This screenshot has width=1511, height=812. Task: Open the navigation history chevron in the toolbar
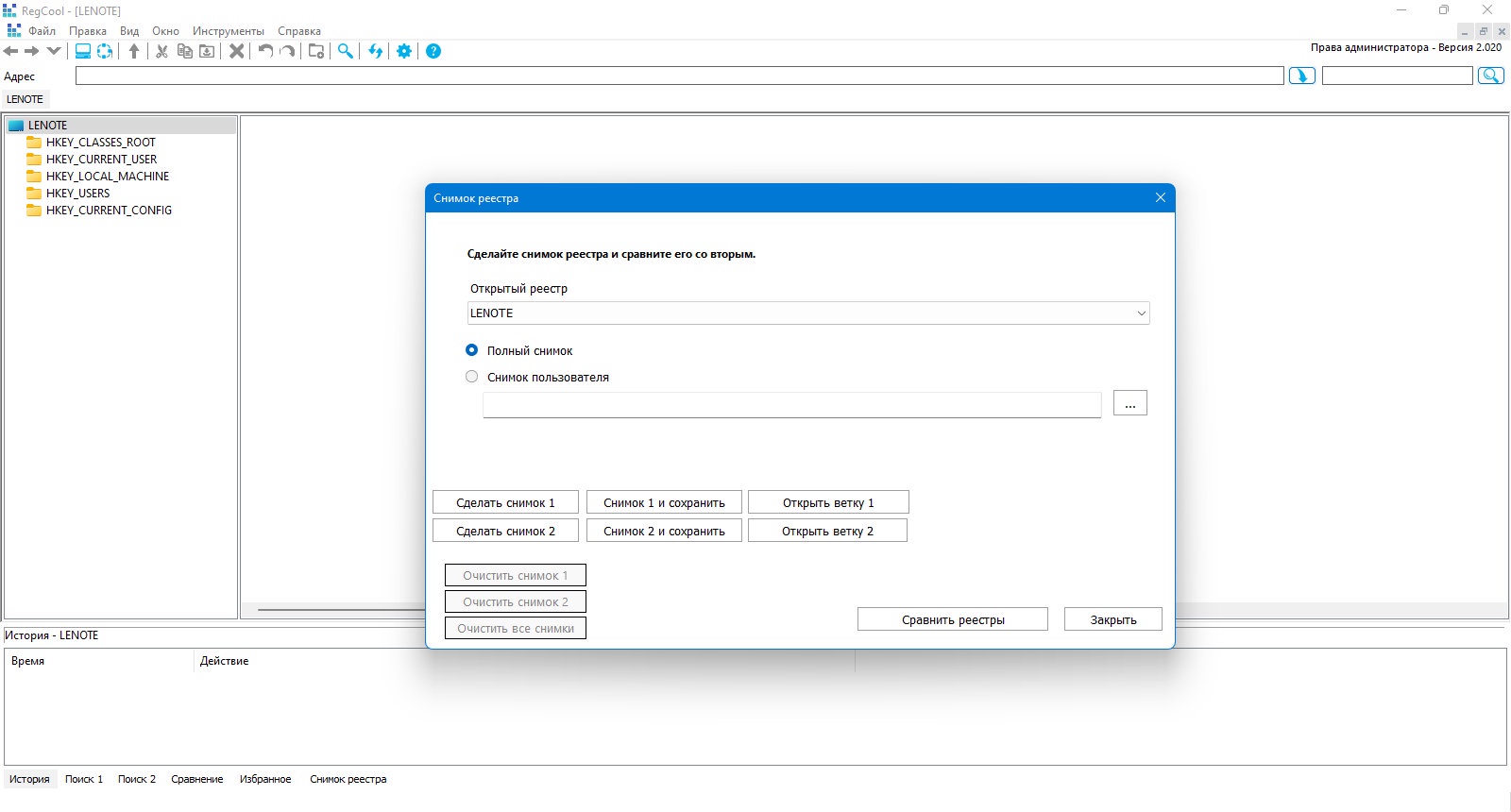point(54,51)
